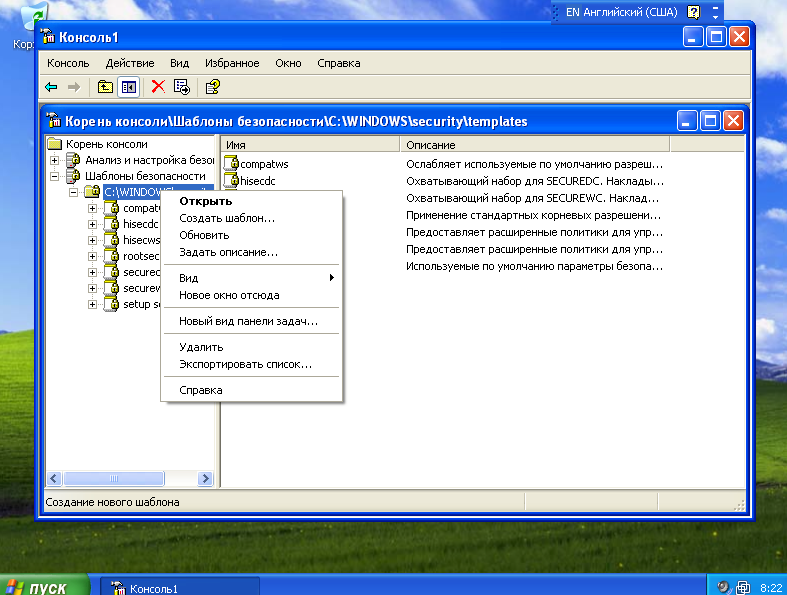Click icon beside Шаблоны безопасности
Screen dimensions: 787x595
point(73,176)
